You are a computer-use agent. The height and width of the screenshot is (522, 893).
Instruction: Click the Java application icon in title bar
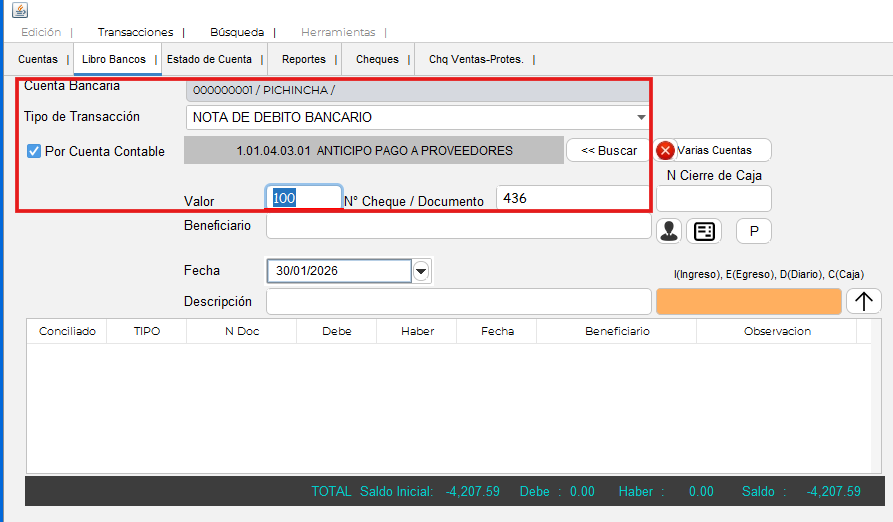pyautogui.click(x=19, y=10)
